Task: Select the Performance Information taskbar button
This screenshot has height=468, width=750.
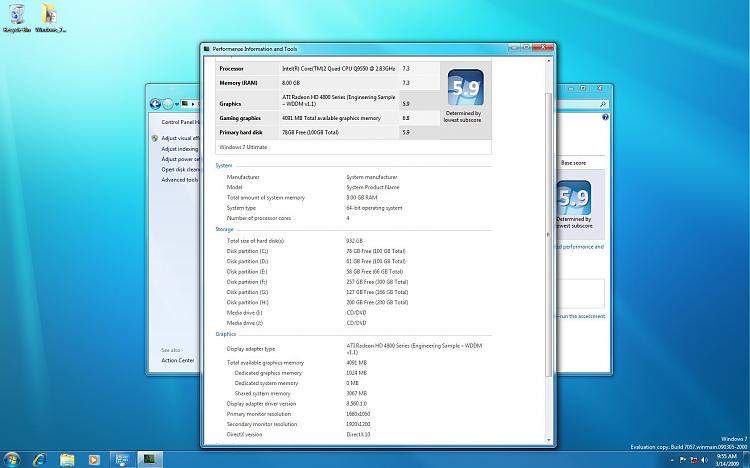Action: [x=150, y=460]
